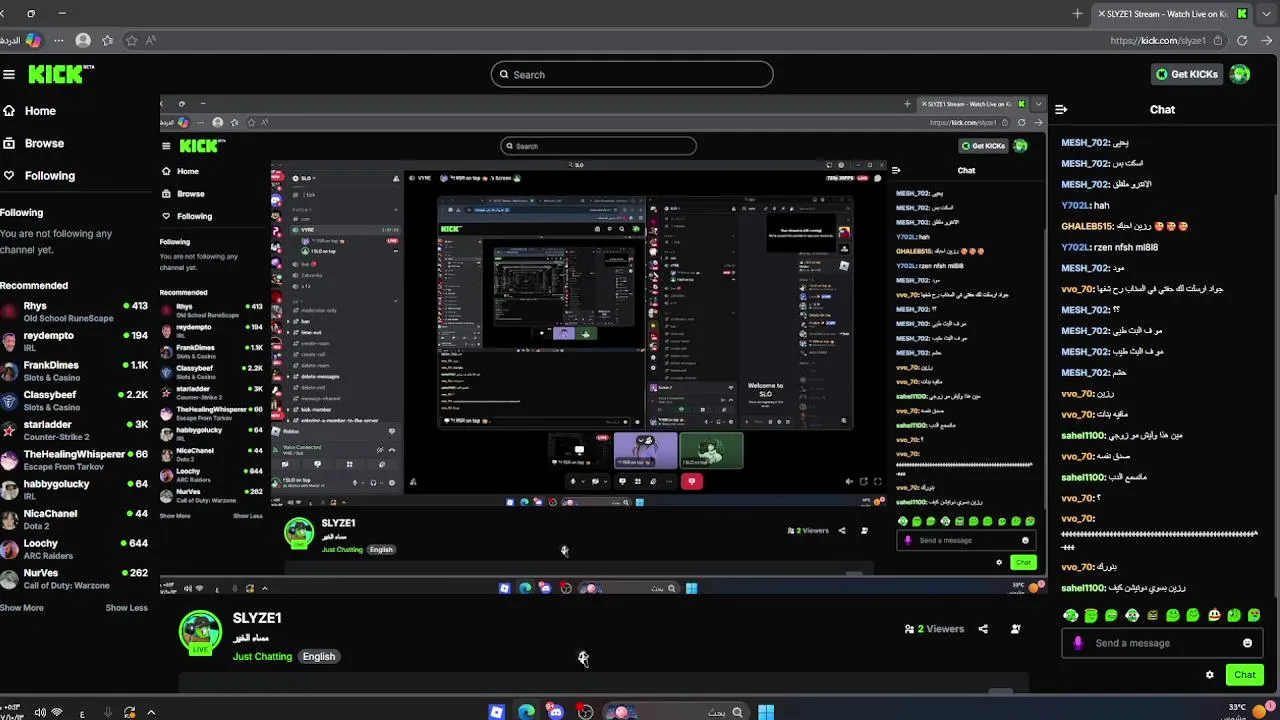Open your Kick account avatar in the top header
The image size is (1280, 720).
pyautogui.click(x=1240, y=74)
